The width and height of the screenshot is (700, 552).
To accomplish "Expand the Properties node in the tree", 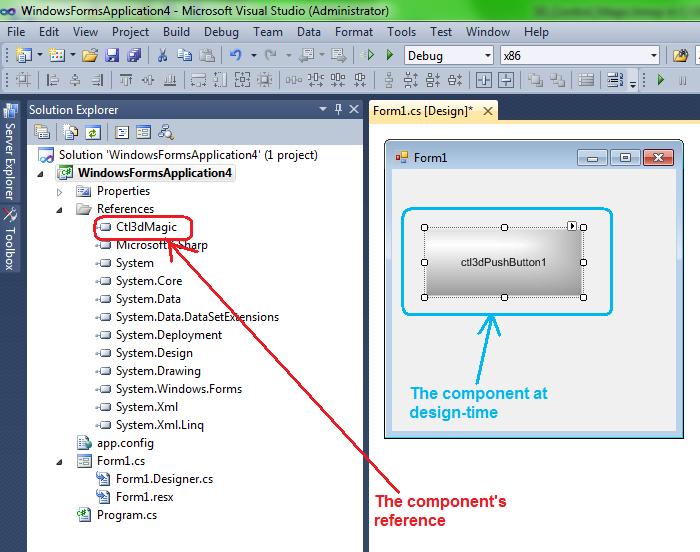I will (x=60, y=191).
